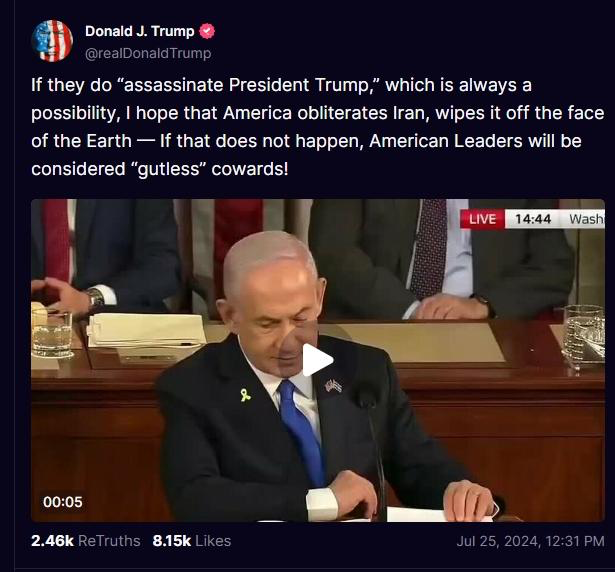Click the red LIVE badge in the video

point(482,219)
